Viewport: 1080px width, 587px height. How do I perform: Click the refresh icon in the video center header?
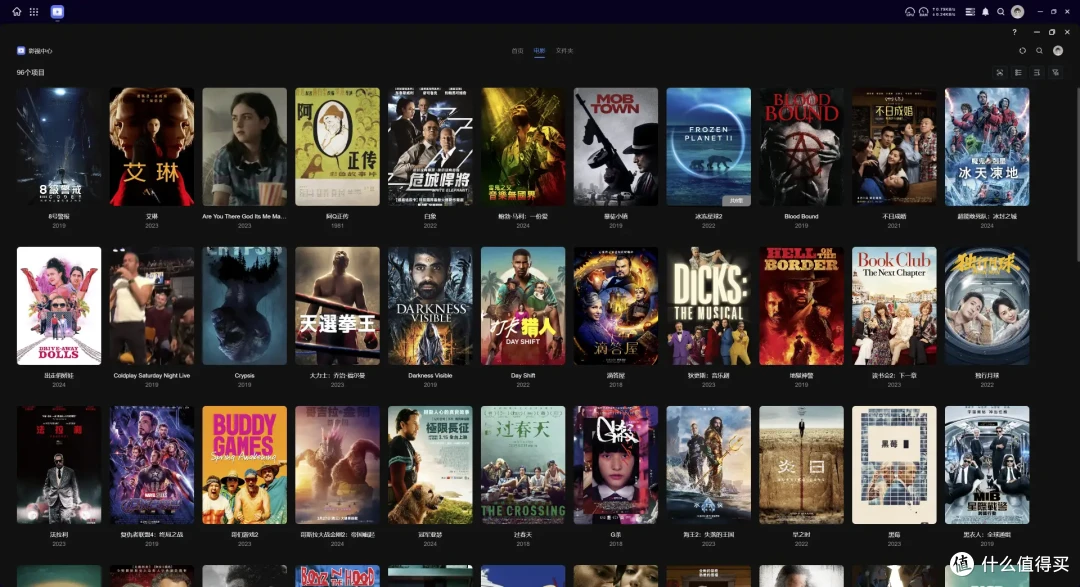click(x=1023, y=50)
